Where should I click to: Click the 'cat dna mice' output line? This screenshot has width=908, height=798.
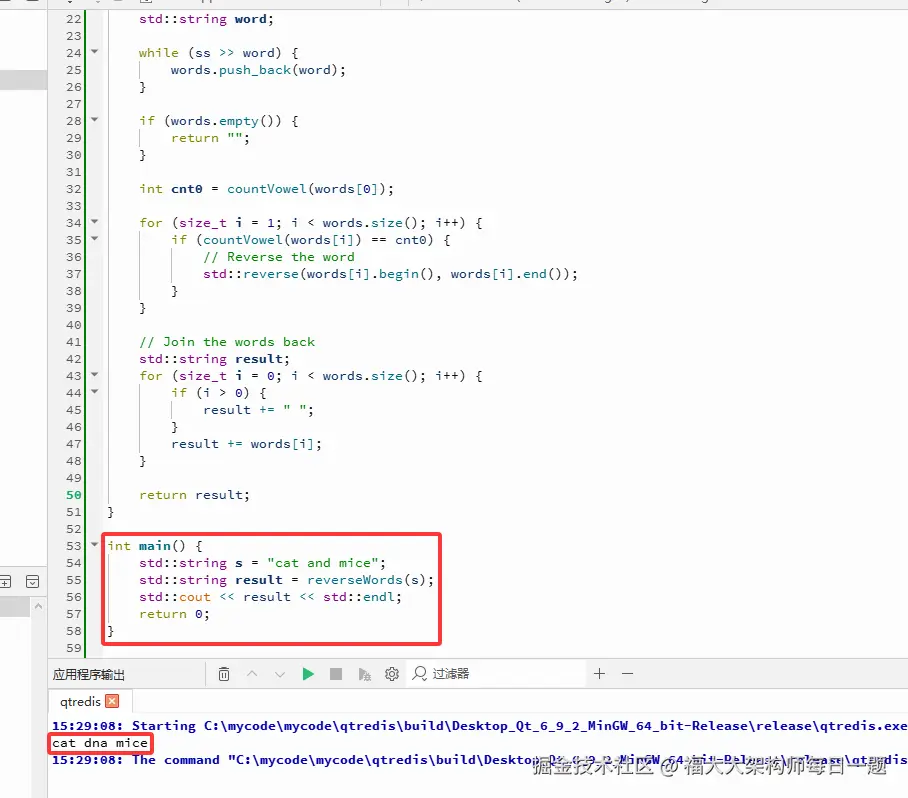point(100,743)
